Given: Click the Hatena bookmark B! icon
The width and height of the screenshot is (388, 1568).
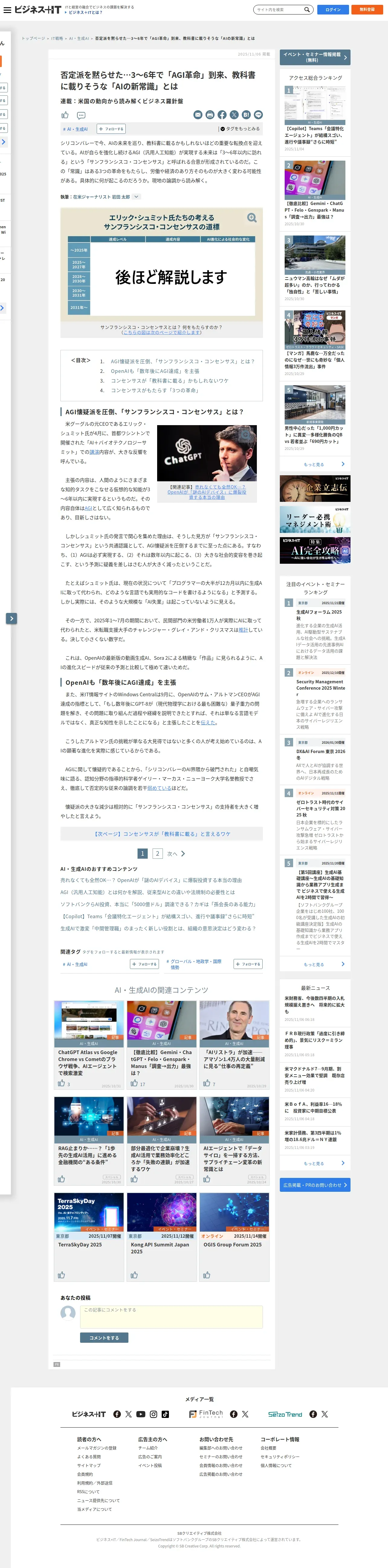Looking at the screenshot, I should point(247,115).
